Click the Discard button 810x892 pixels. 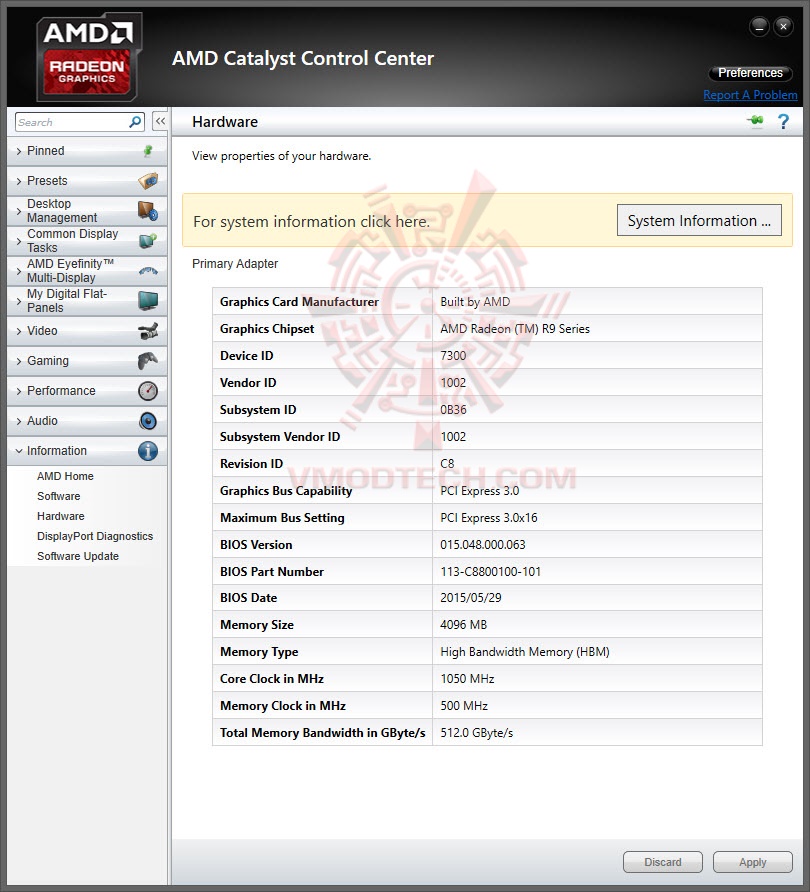(663, 862)
